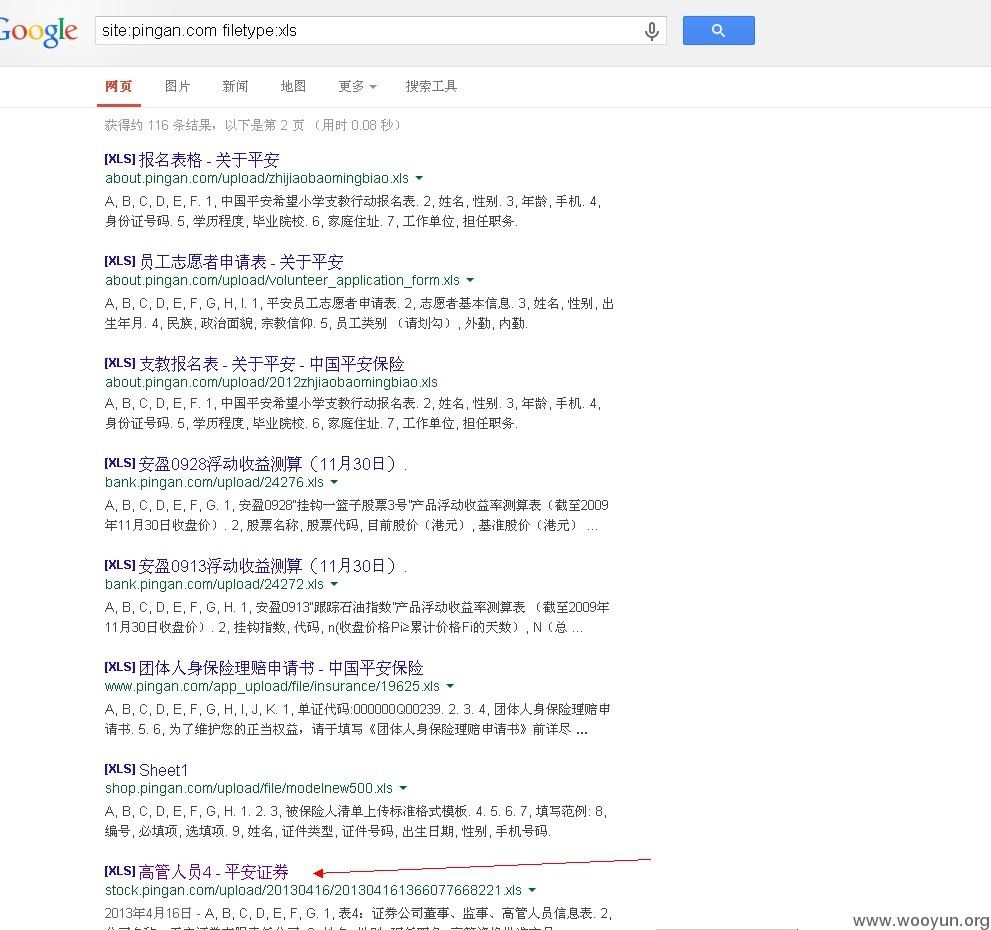Expand the 更多 dropdown menu
This screenshot has height=930, width=991.
pyautogui.click(x=357, y=87)
